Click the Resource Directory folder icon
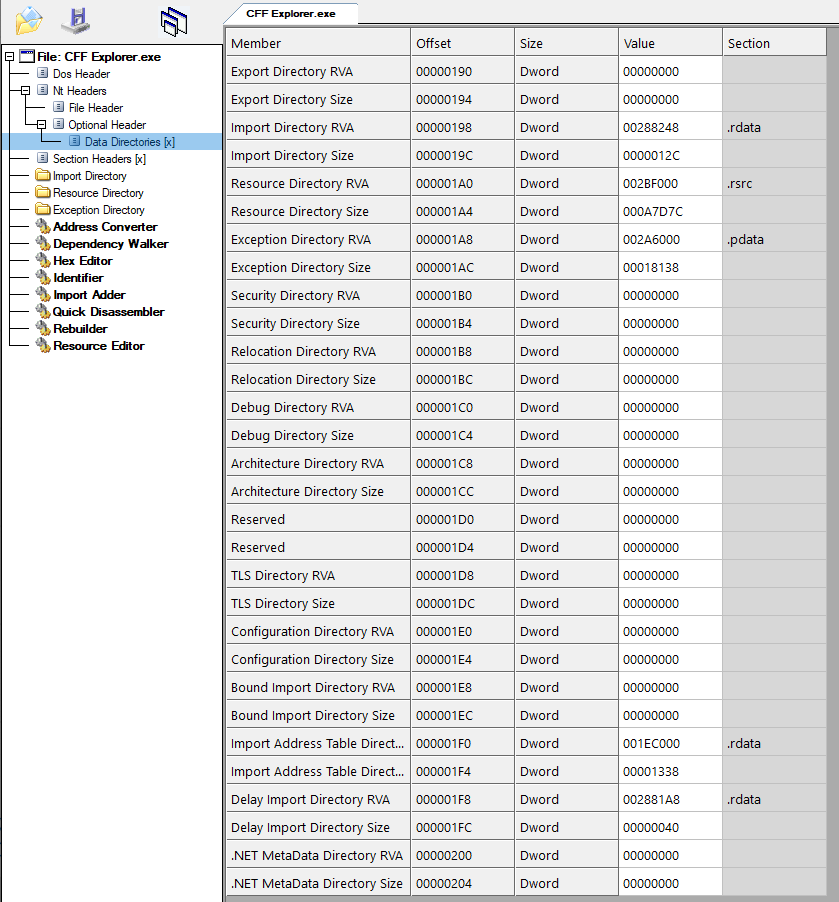The image size is (839, 902). (x=43, y=192)
